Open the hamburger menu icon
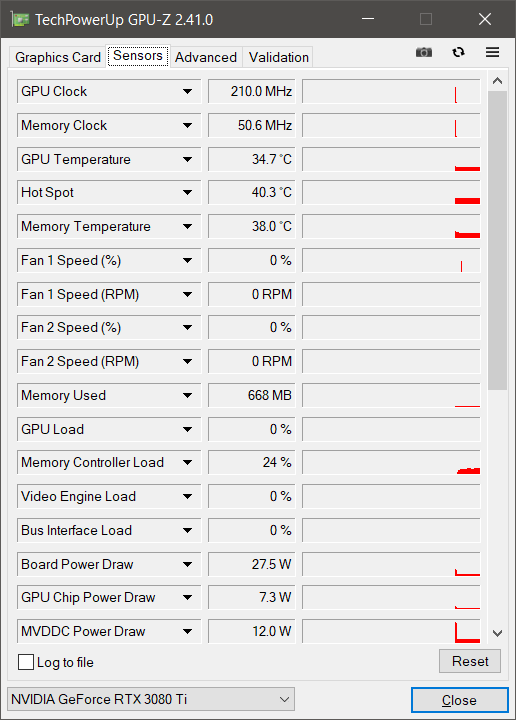The height and width of the screenshot is (720, 516). 492,52
